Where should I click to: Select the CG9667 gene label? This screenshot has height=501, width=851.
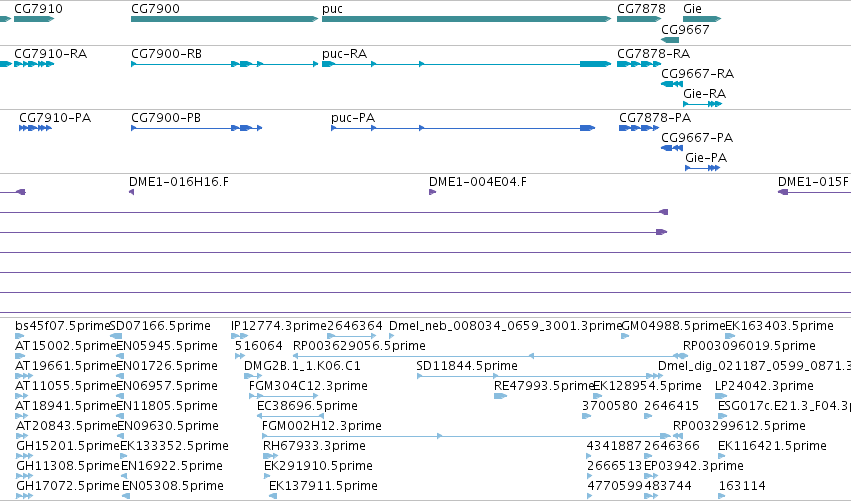685,29
